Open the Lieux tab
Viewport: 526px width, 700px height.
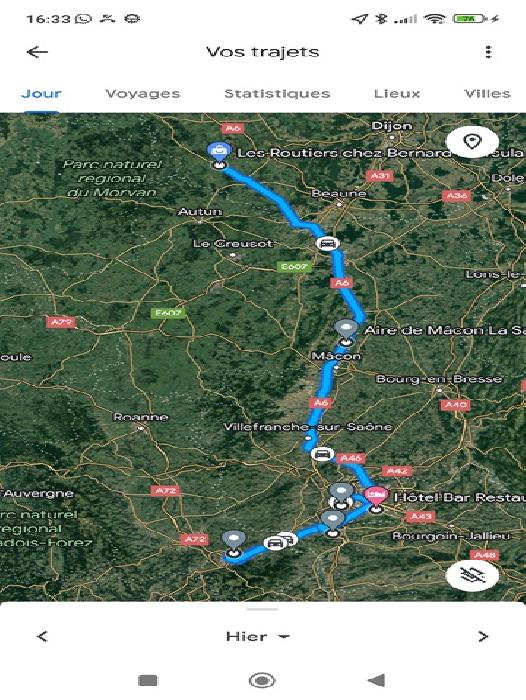pyautogui.click(x=397, y=94)
